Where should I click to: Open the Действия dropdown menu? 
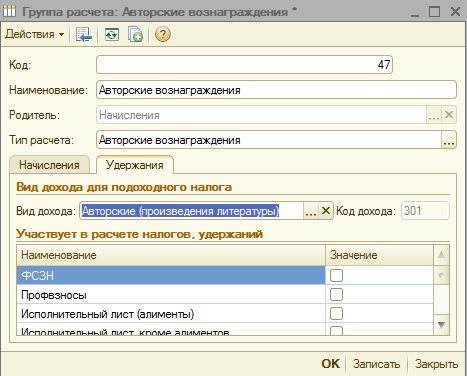point(34,34)
